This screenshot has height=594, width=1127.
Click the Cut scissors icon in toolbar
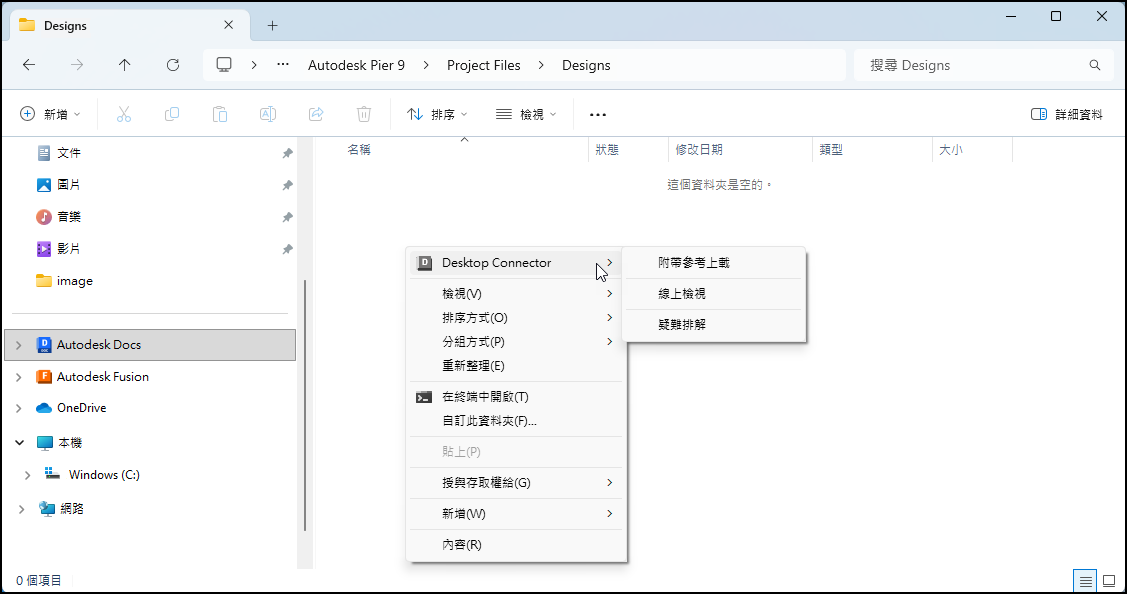click(124, 114)
